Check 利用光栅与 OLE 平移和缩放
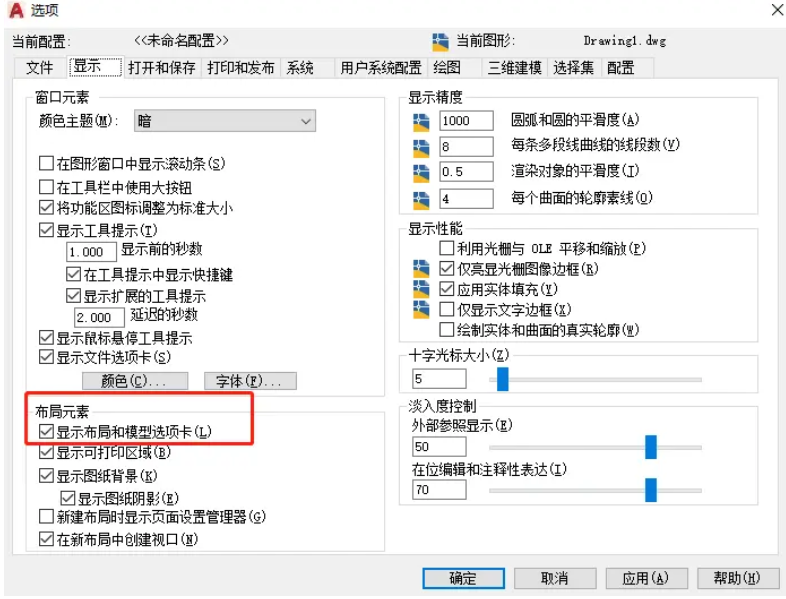Viewport: 786px width, 599px height. [446, 248]
